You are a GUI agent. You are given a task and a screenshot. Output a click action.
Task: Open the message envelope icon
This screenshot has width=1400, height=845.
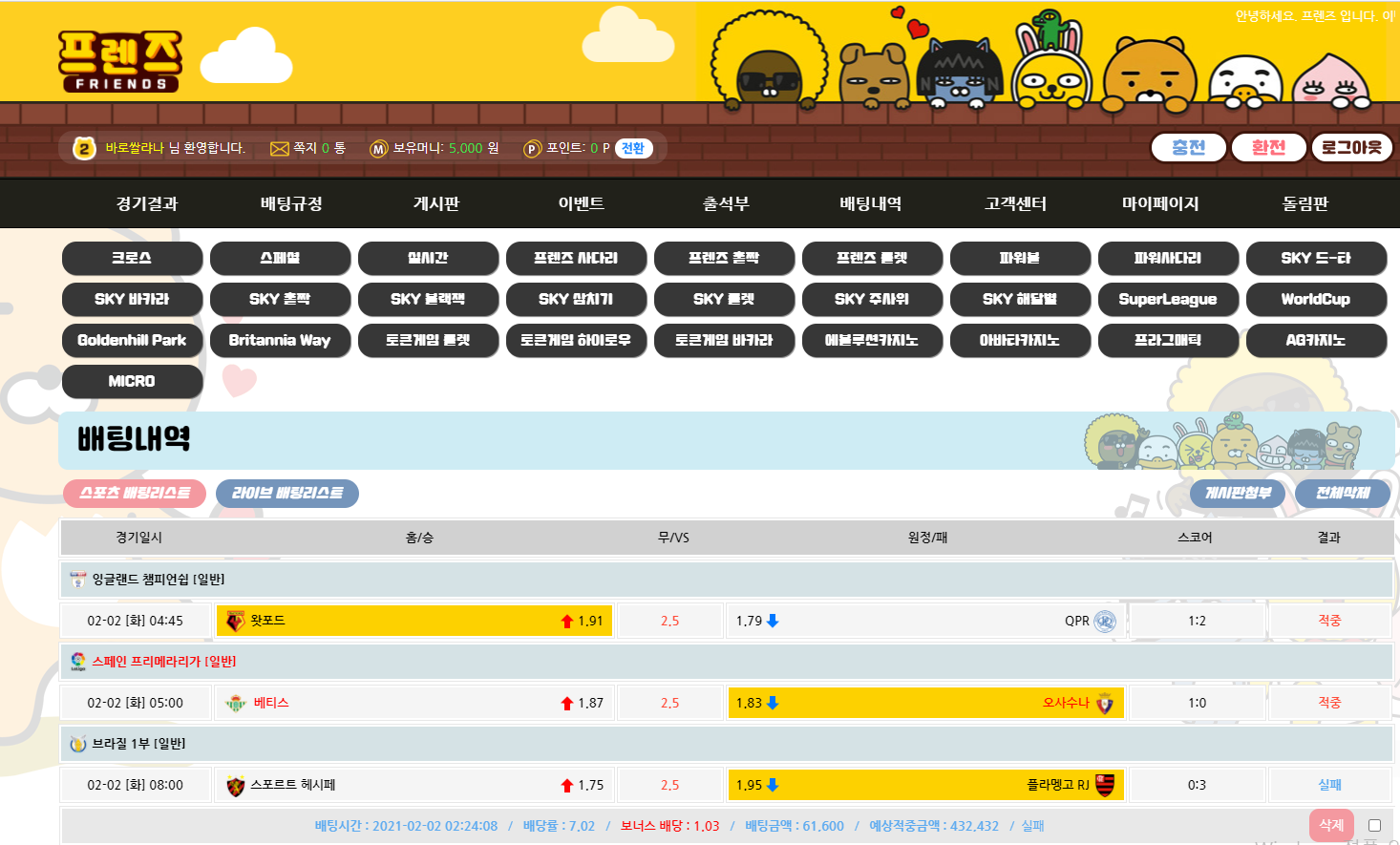pos(279,149)
